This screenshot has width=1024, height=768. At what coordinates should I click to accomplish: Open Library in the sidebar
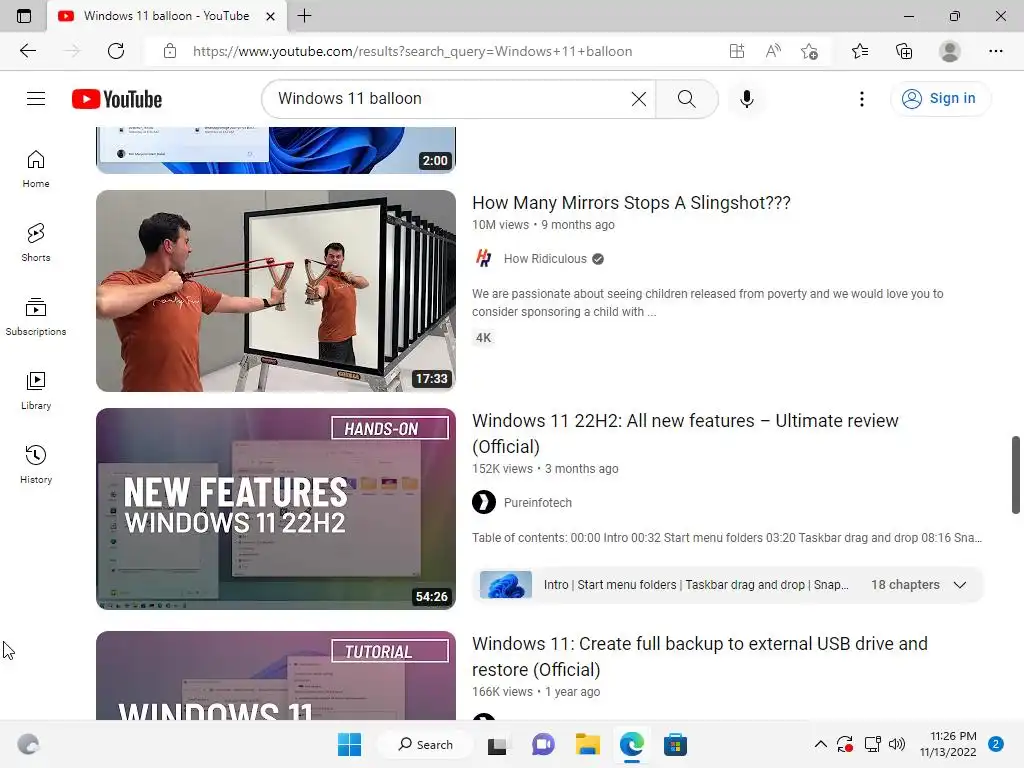(36, 391)
